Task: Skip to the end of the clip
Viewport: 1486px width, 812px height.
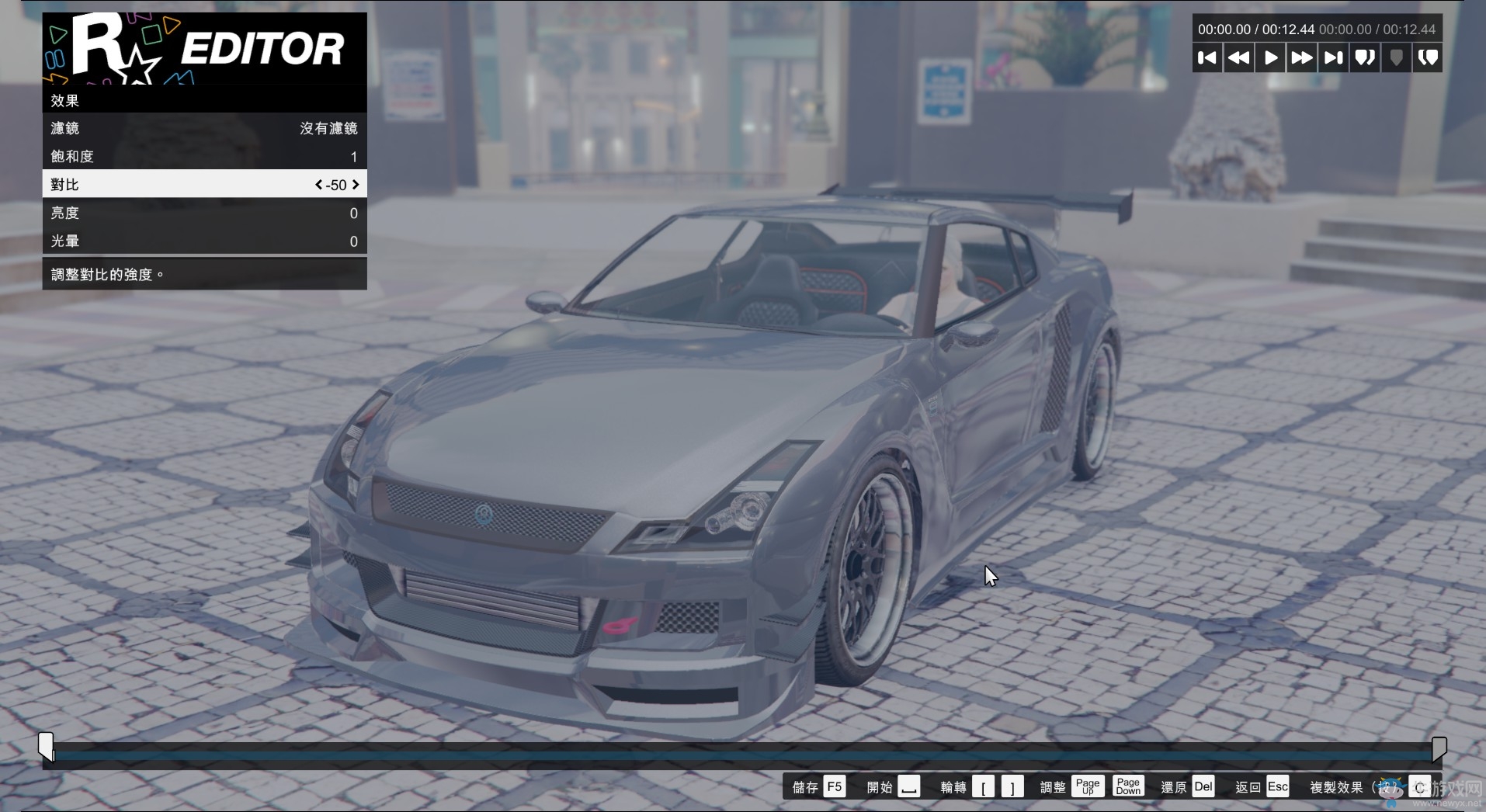Action: [x=1333, y=57]
